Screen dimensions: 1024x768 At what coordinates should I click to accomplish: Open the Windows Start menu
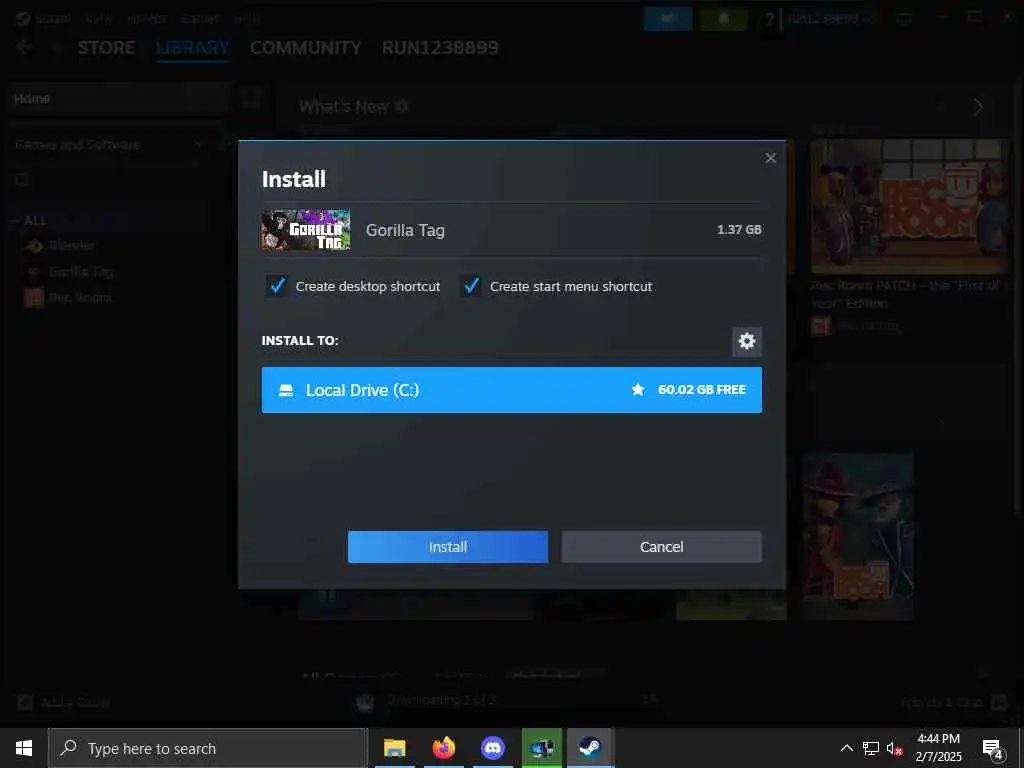[24, 748]
